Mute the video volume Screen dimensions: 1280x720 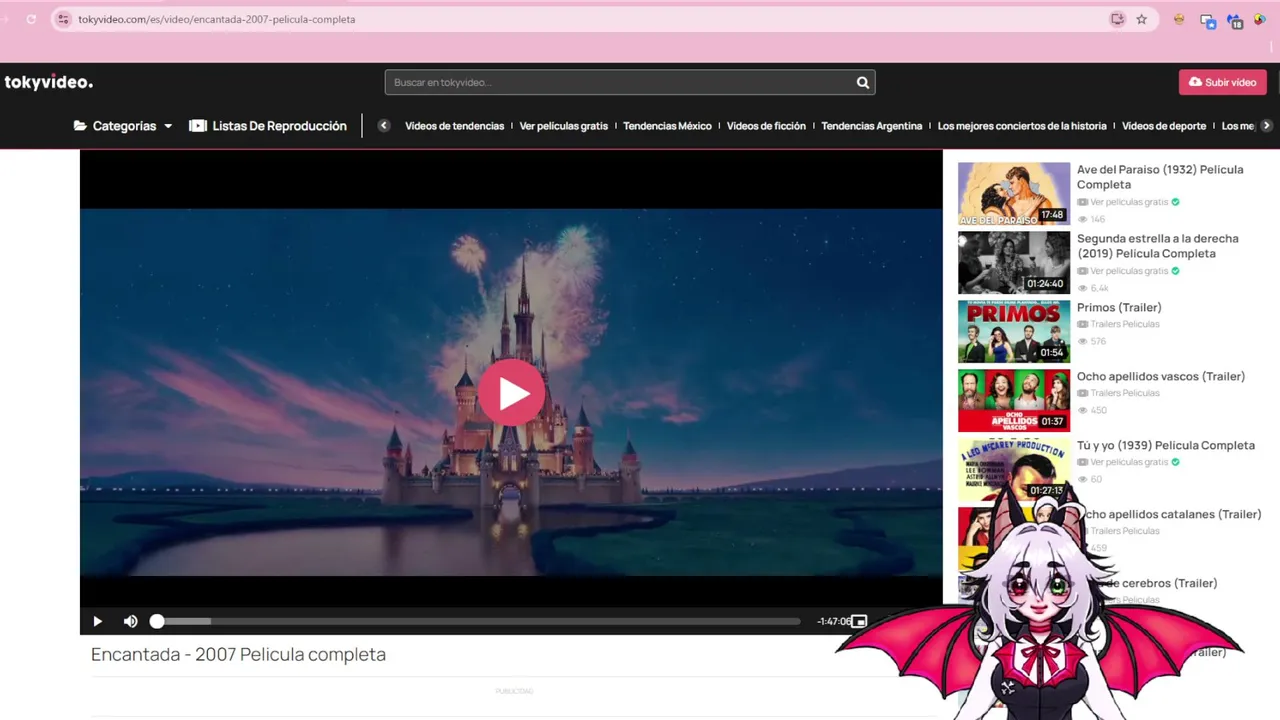(130, 621)
